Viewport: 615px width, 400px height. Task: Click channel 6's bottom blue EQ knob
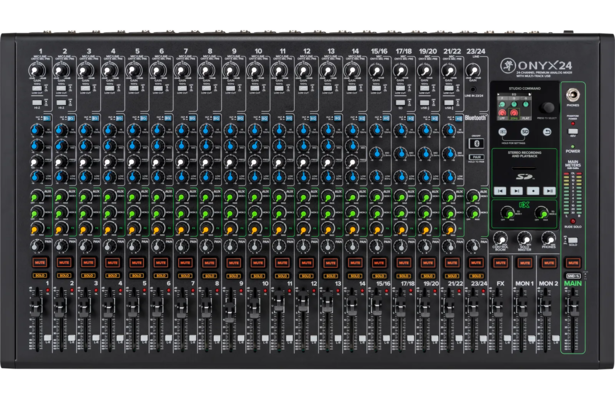(x=158, y=177)
